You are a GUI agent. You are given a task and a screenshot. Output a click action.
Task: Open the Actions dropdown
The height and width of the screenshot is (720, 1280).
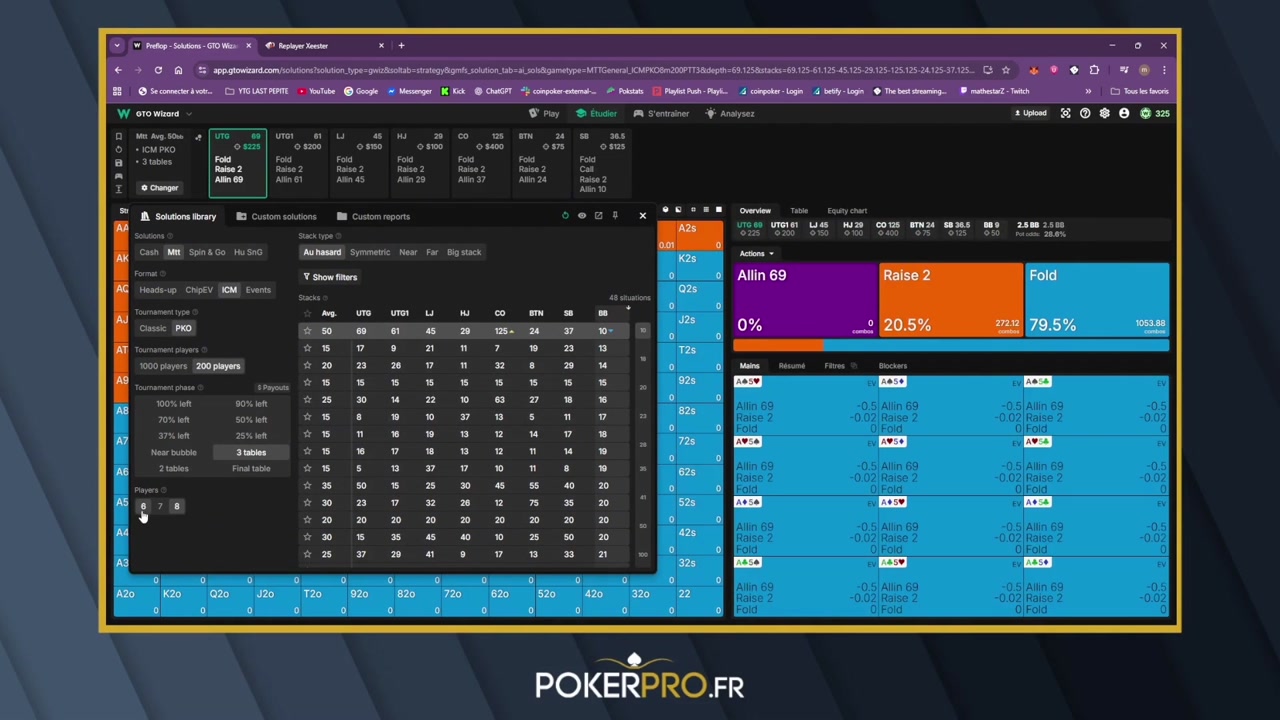pos(757,254)
